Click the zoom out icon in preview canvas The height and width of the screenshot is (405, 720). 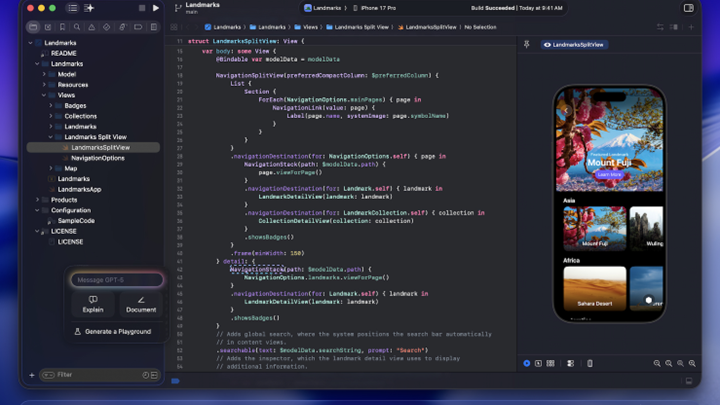(x=657, y=364)
